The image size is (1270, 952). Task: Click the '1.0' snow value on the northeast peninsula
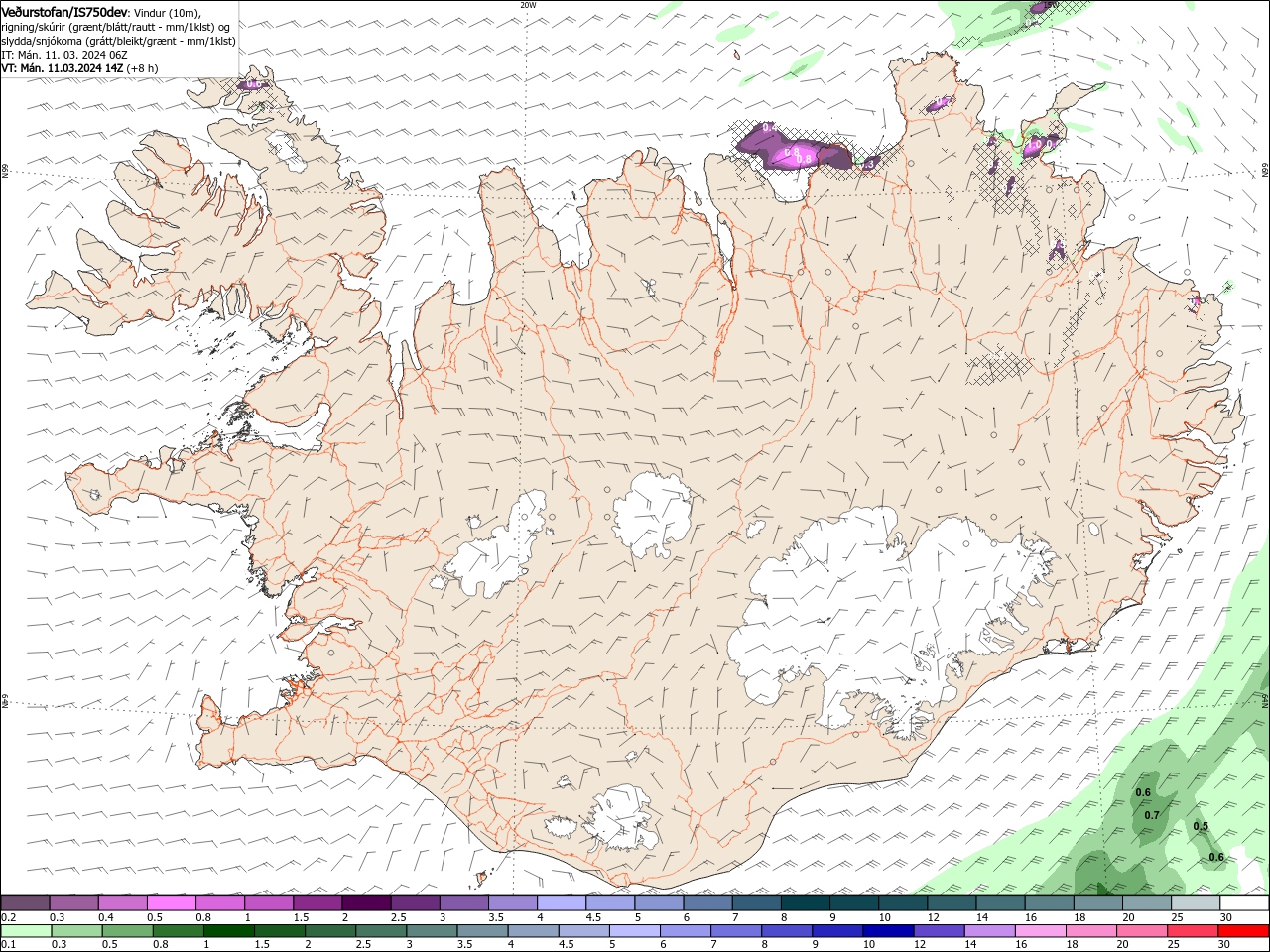pos(1033,145)
